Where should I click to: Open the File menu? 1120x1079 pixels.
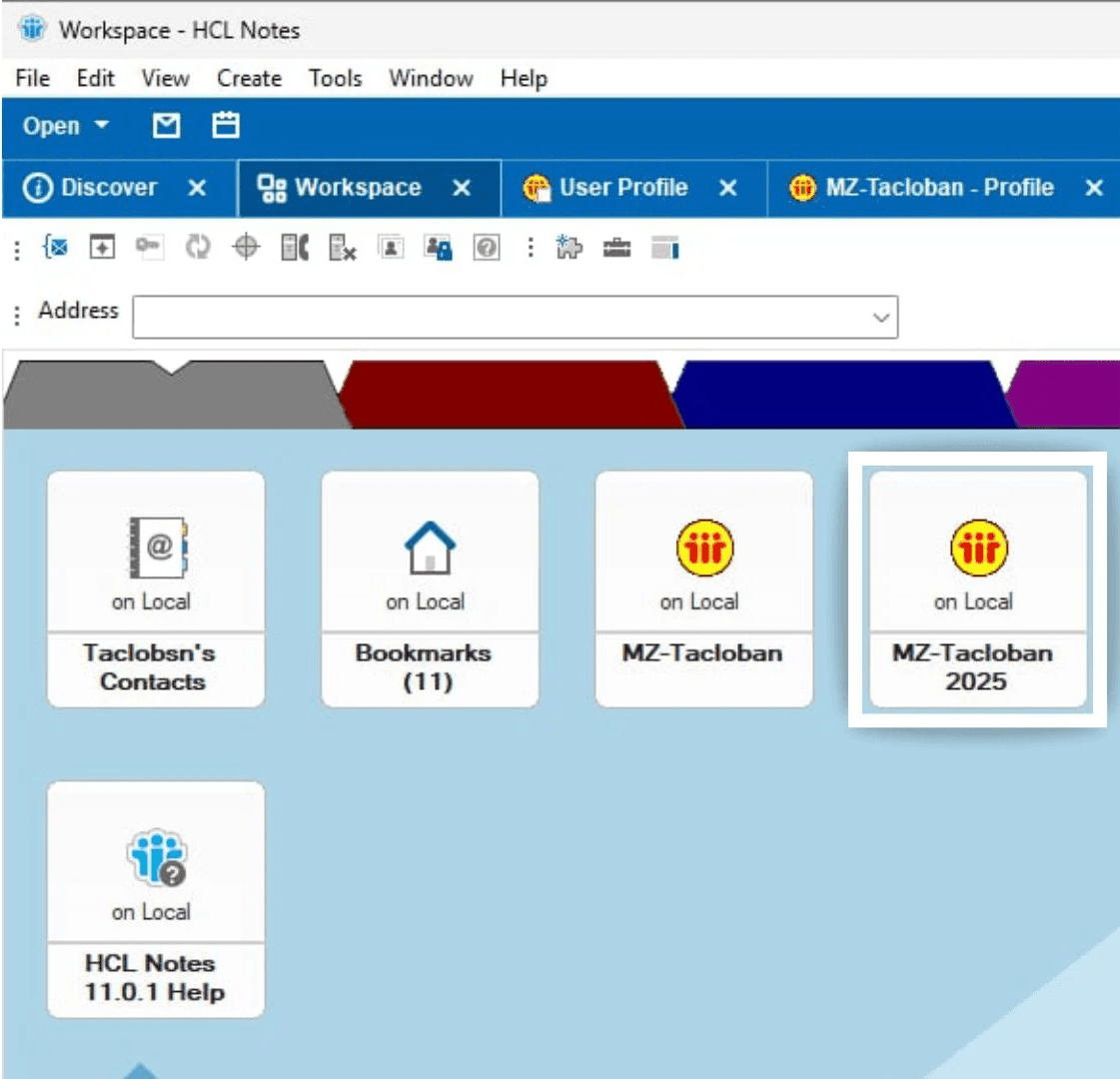pyautogui.click(x=33, y=78)
